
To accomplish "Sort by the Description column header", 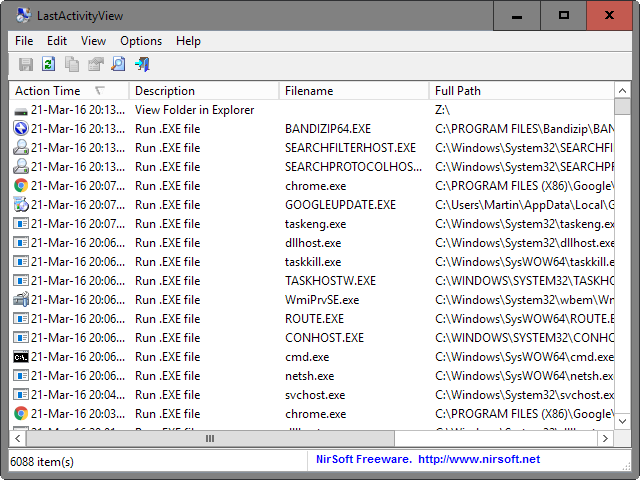I will click(204, 91).
